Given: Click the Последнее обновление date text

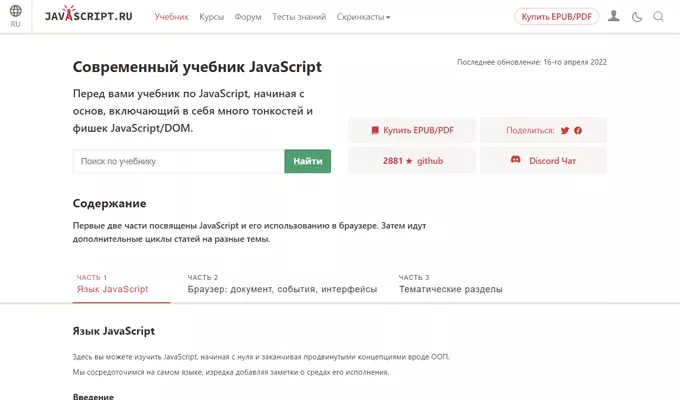Looking at the screenshot, I should coord(532,62).
